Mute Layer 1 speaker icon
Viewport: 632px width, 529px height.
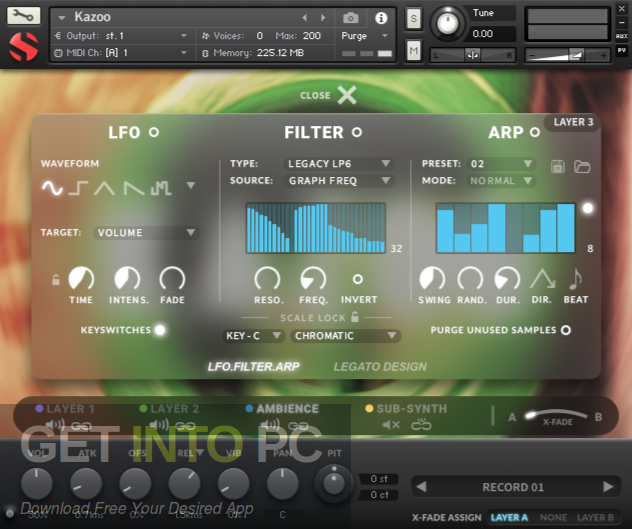point(55,425)
